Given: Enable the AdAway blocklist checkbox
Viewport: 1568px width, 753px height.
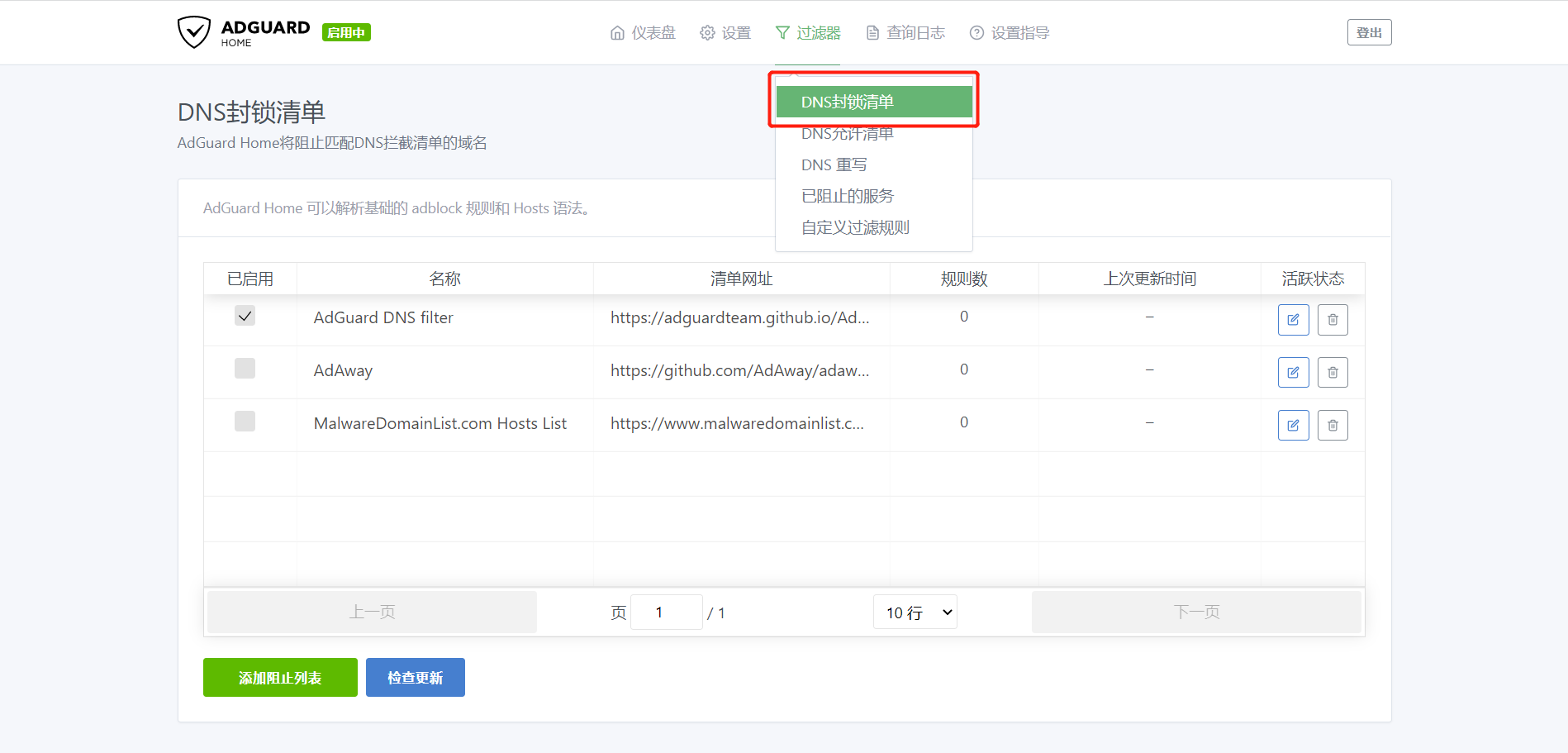Looking at the screenshot, I should (245, 369).
